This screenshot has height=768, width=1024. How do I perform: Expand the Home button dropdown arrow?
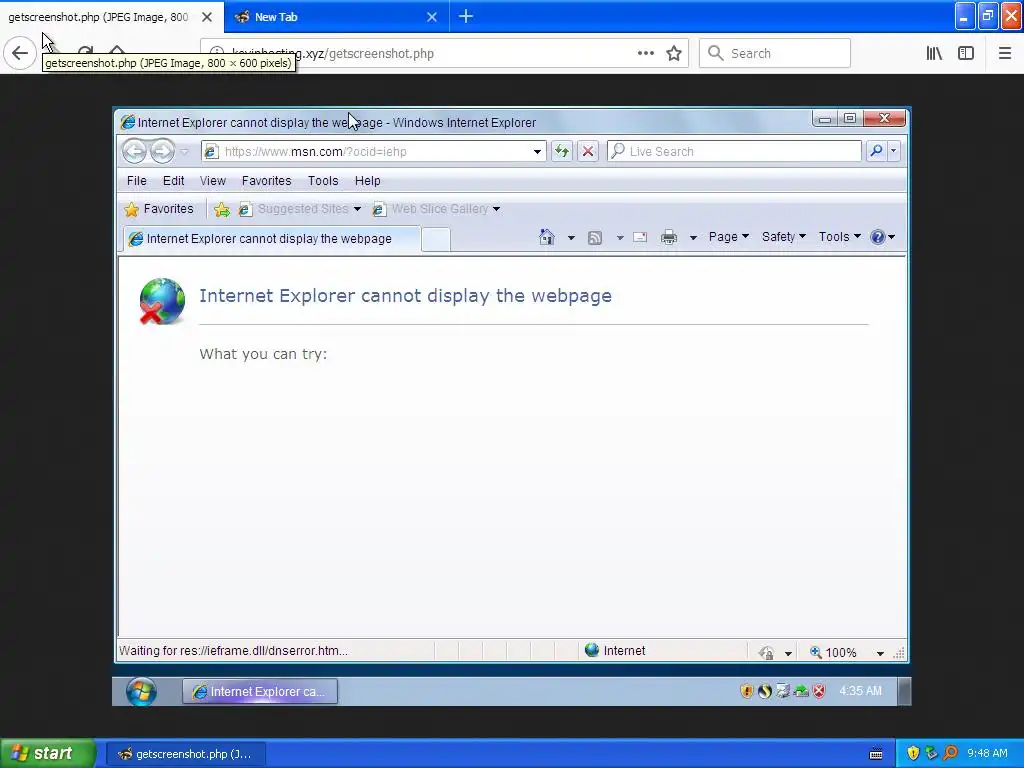[571, 238]
